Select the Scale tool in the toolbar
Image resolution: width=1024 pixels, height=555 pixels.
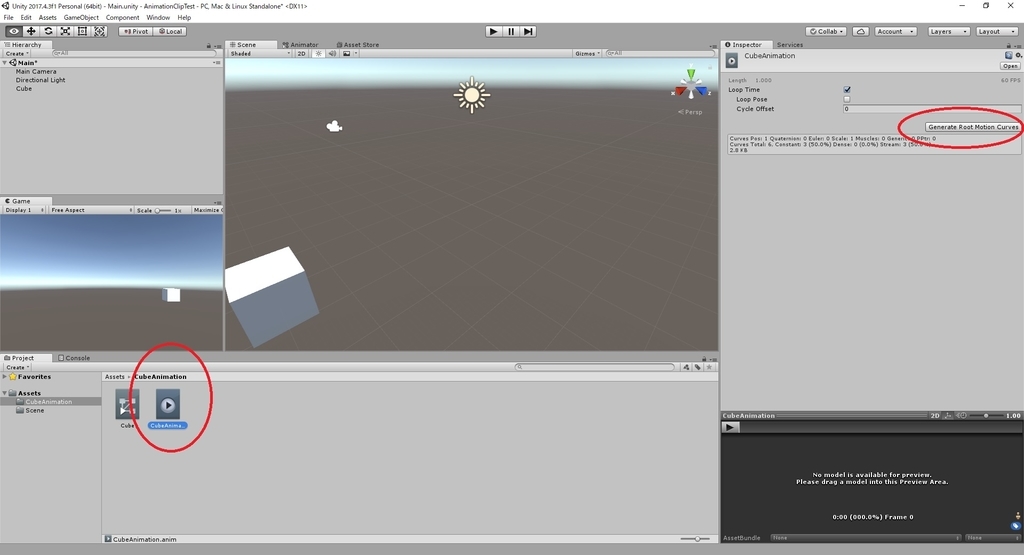pyautogui.click(x=65, y=31)
